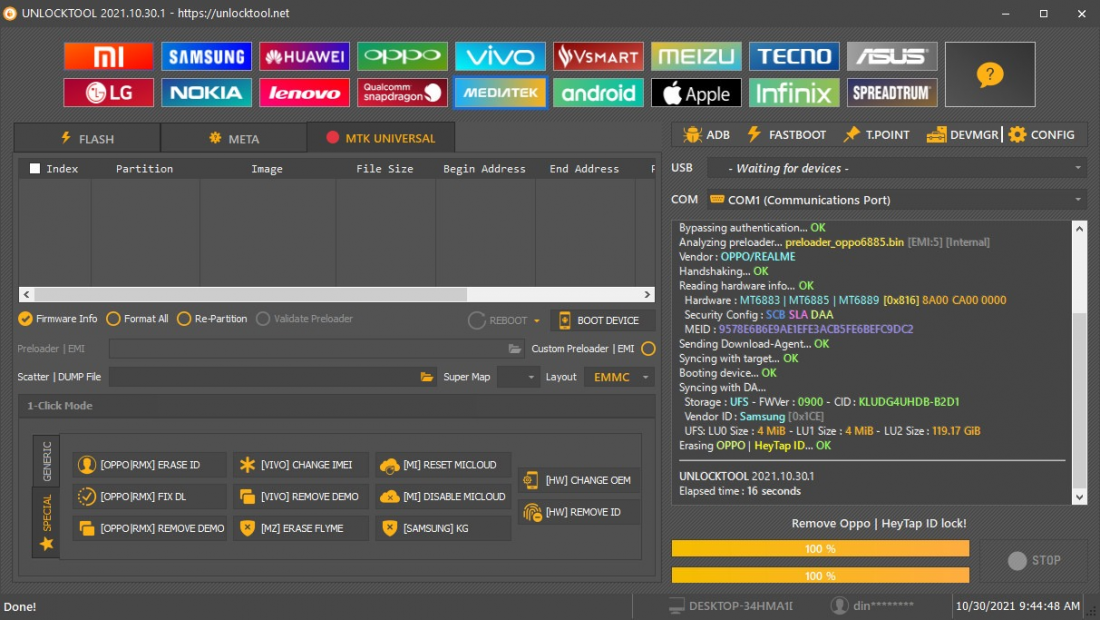Viewport: 1100px width, 620px height.
Task: Open the SPECIAL star side tab
Action: 46,522
